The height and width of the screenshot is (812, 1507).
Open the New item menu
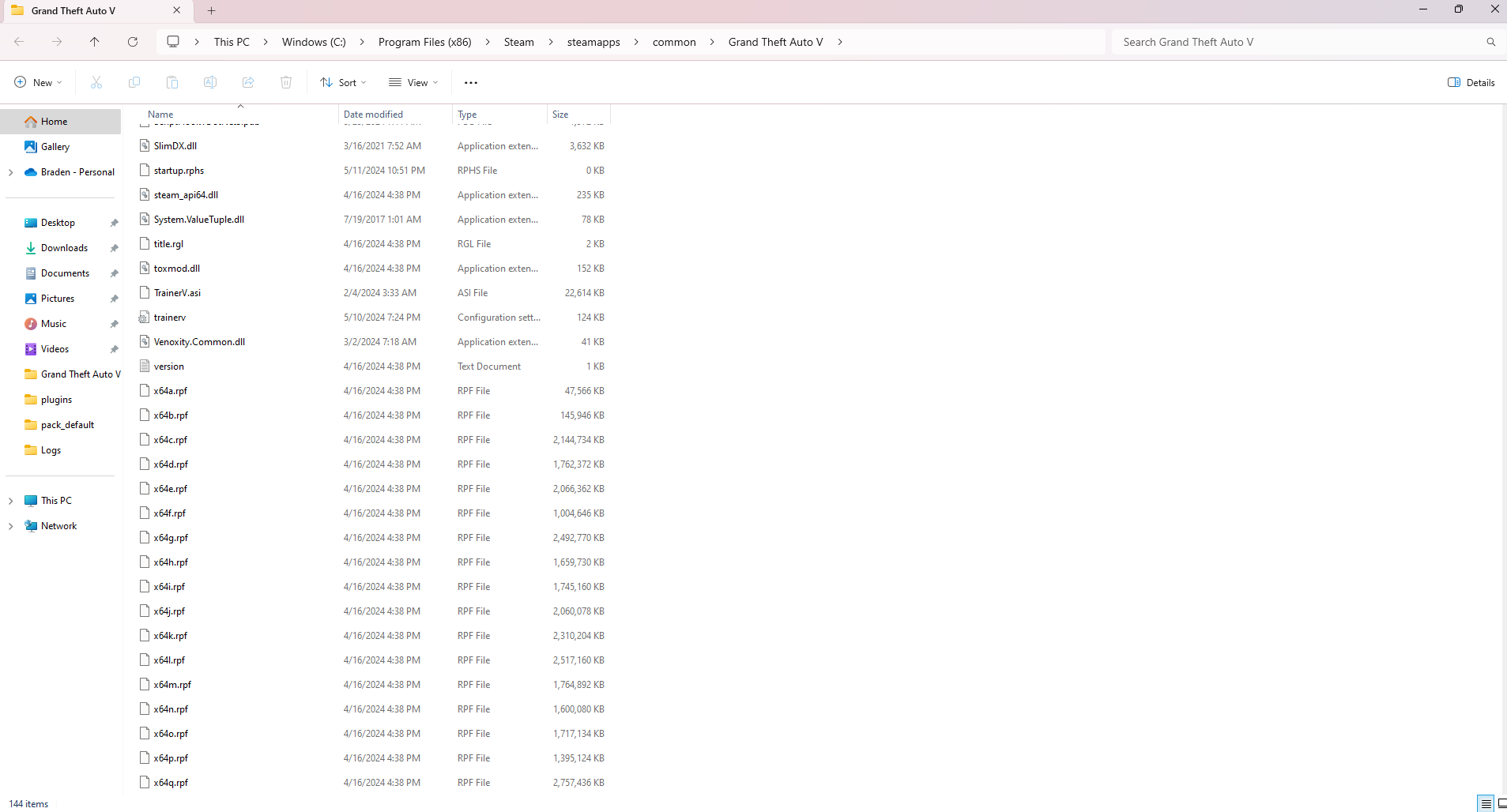[x=38, y=82]
